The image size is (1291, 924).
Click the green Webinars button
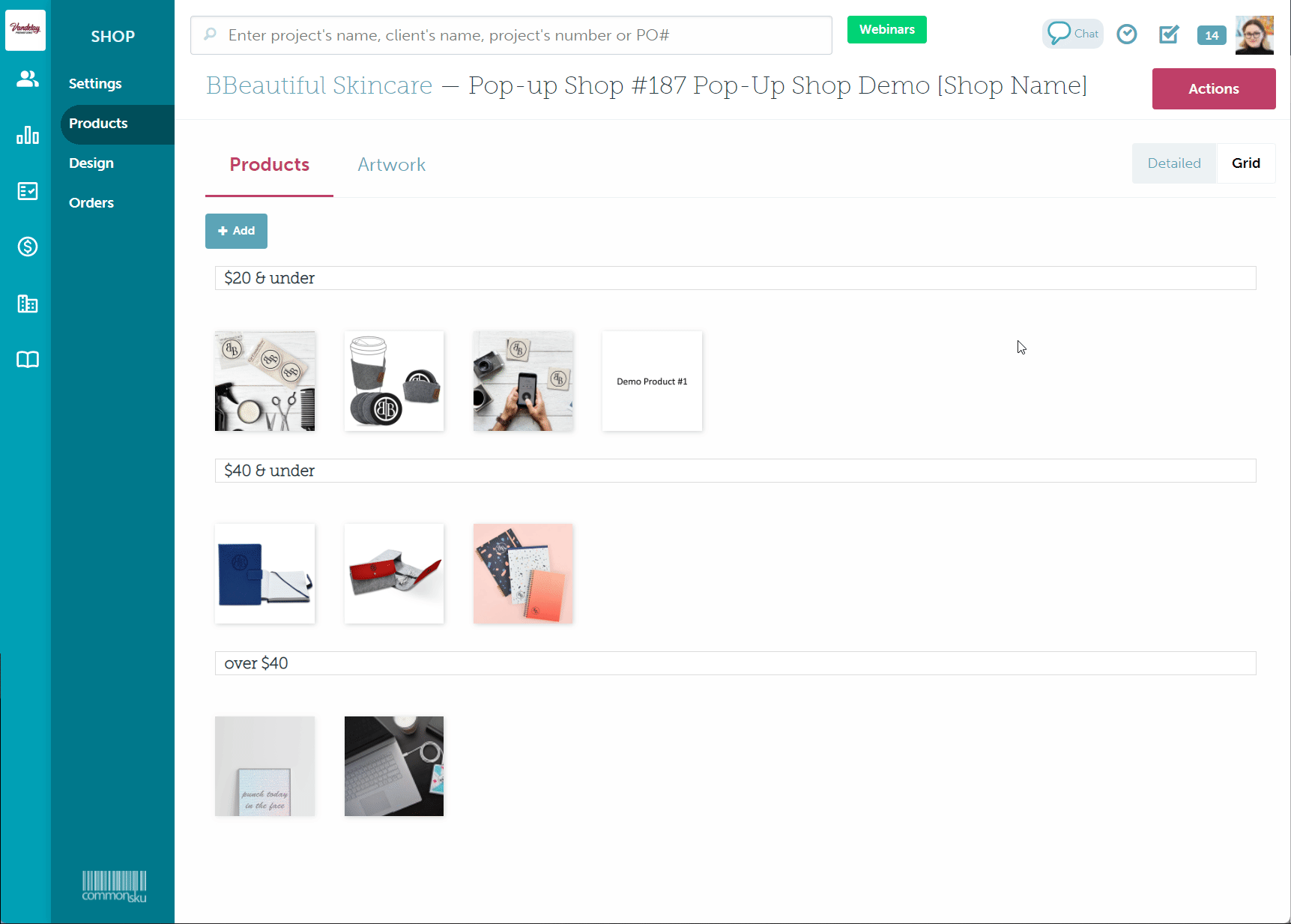point(887,30)
